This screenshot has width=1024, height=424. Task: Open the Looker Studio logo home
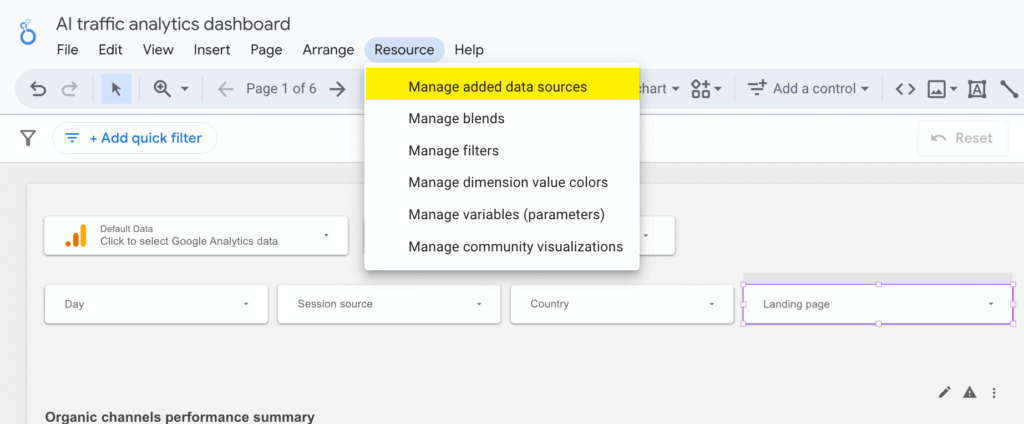coord(27,32)
